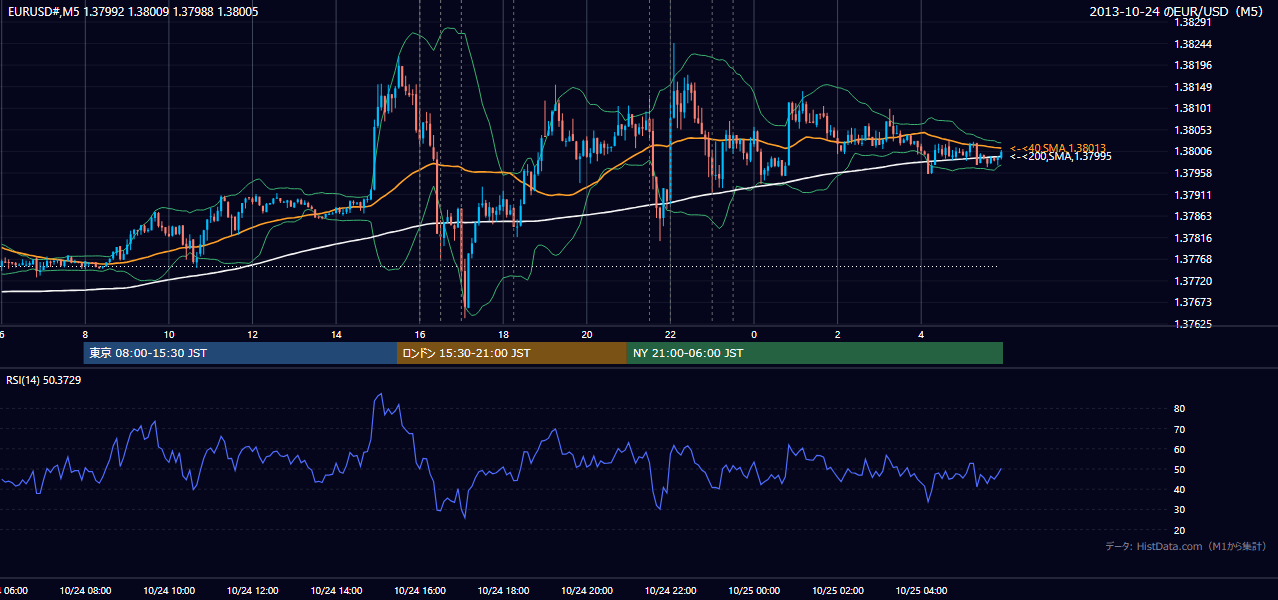Image resolution: width=1278 pixels, height=600 pixels.
Task: Click price axis value 1.37625
Action: (1192, 324)
